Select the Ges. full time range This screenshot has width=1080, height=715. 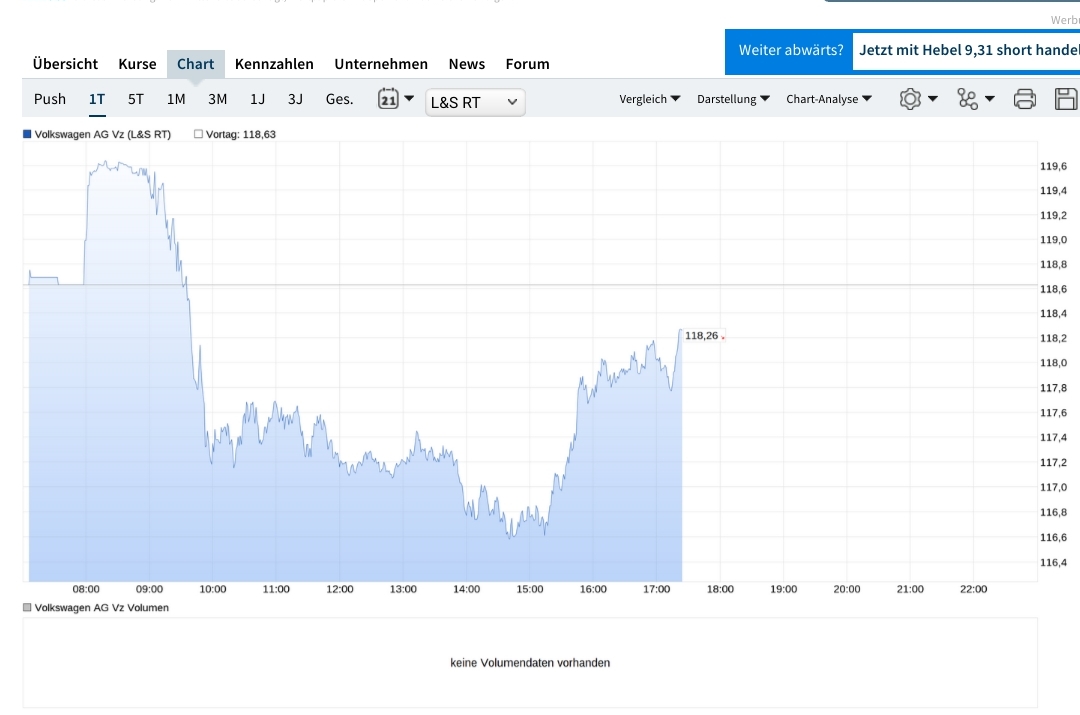(339, 99)
